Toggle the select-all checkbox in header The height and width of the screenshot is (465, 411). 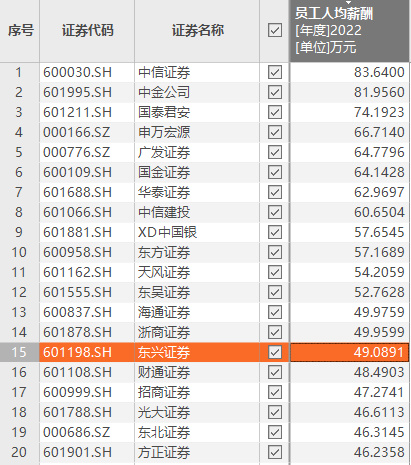click(275, 30)
